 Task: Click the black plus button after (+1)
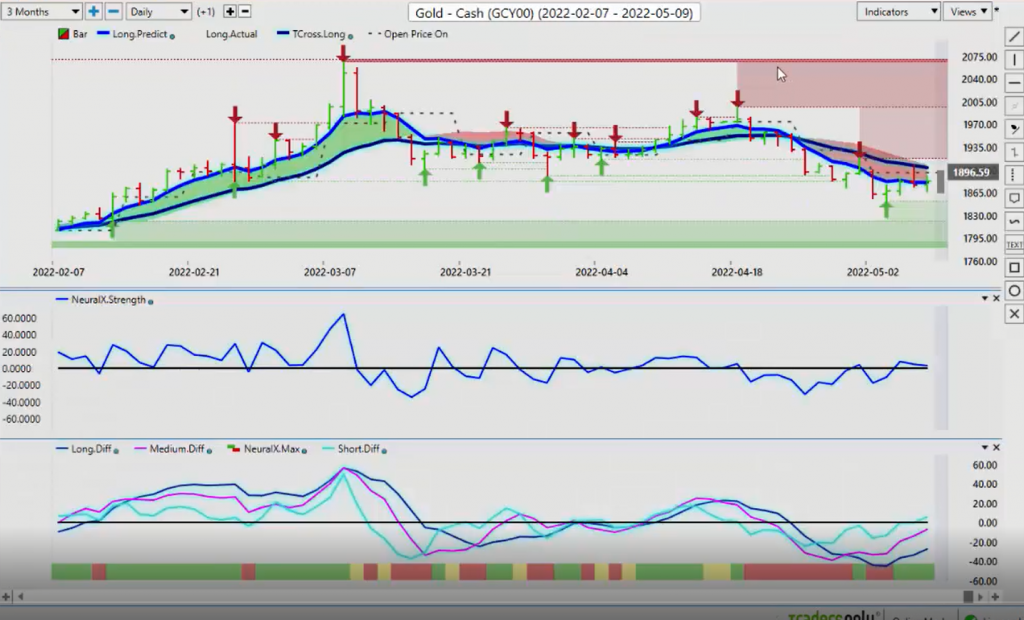pyautogui.click(x=230, y=12)
